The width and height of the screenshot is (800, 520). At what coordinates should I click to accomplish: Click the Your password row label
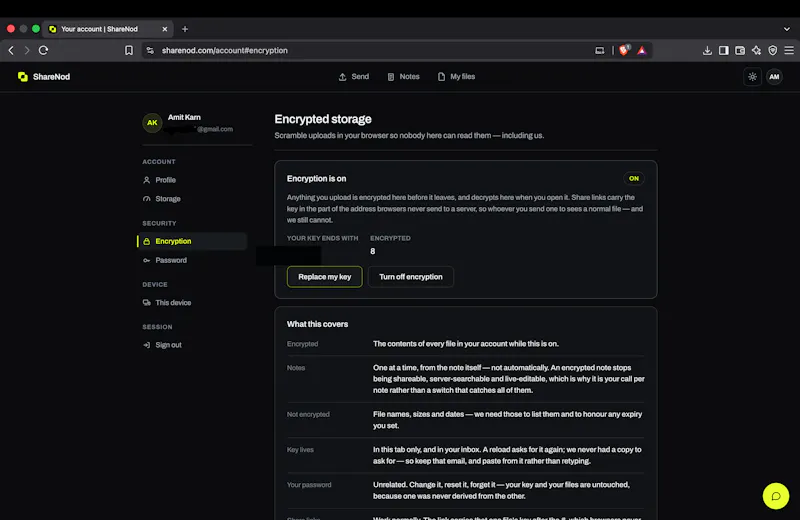(x=309, y=485)
